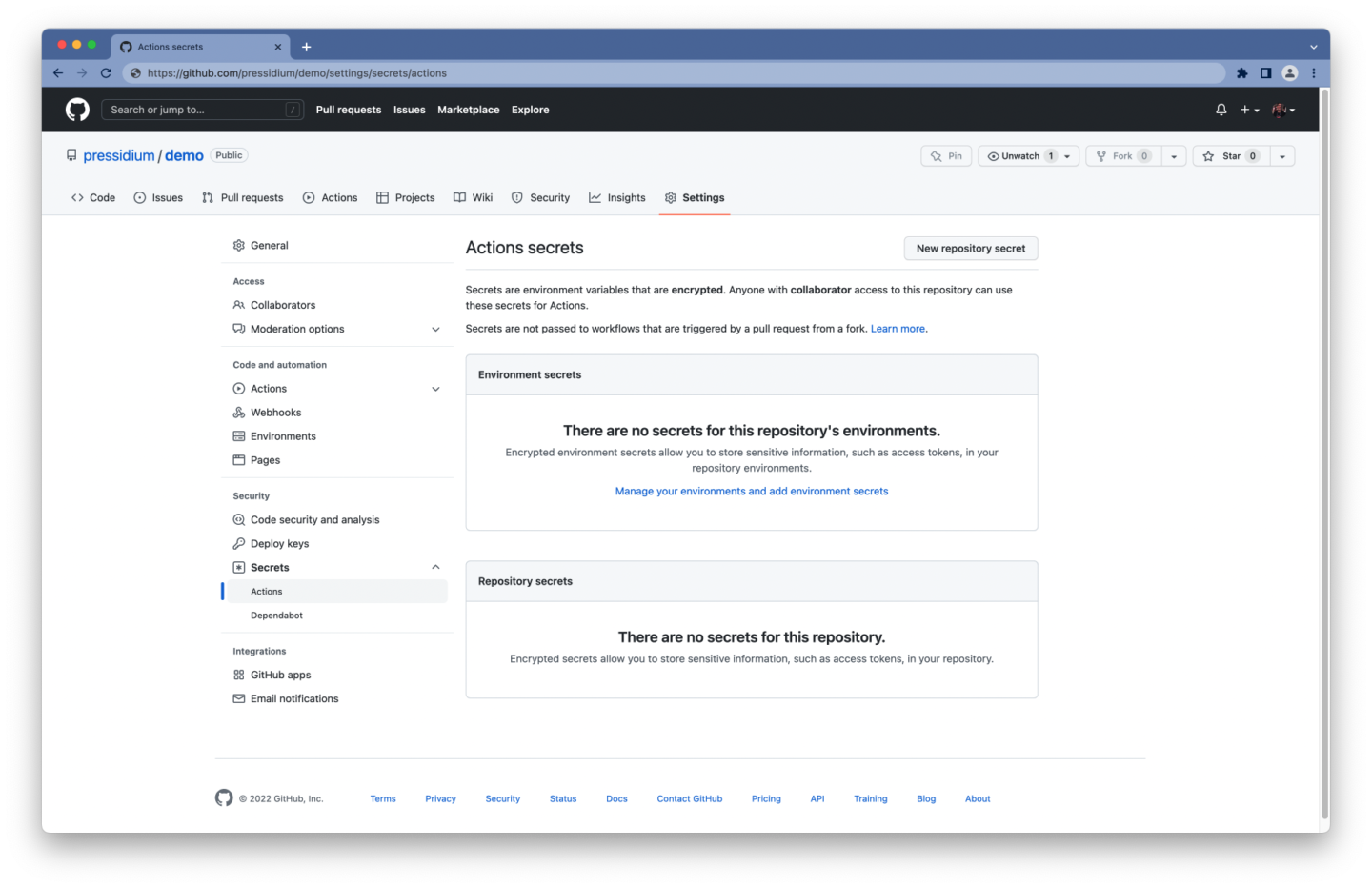Click Manage your environments and add environment secrets
The width and height of the screenshot is (1372, 888).
click(x=752, y=492)
